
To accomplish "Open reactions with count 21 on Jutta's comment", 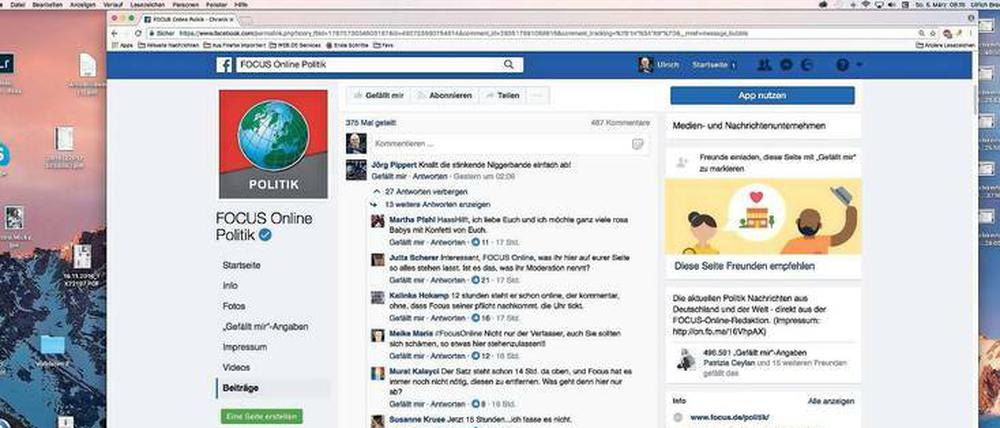I will 480,280.
